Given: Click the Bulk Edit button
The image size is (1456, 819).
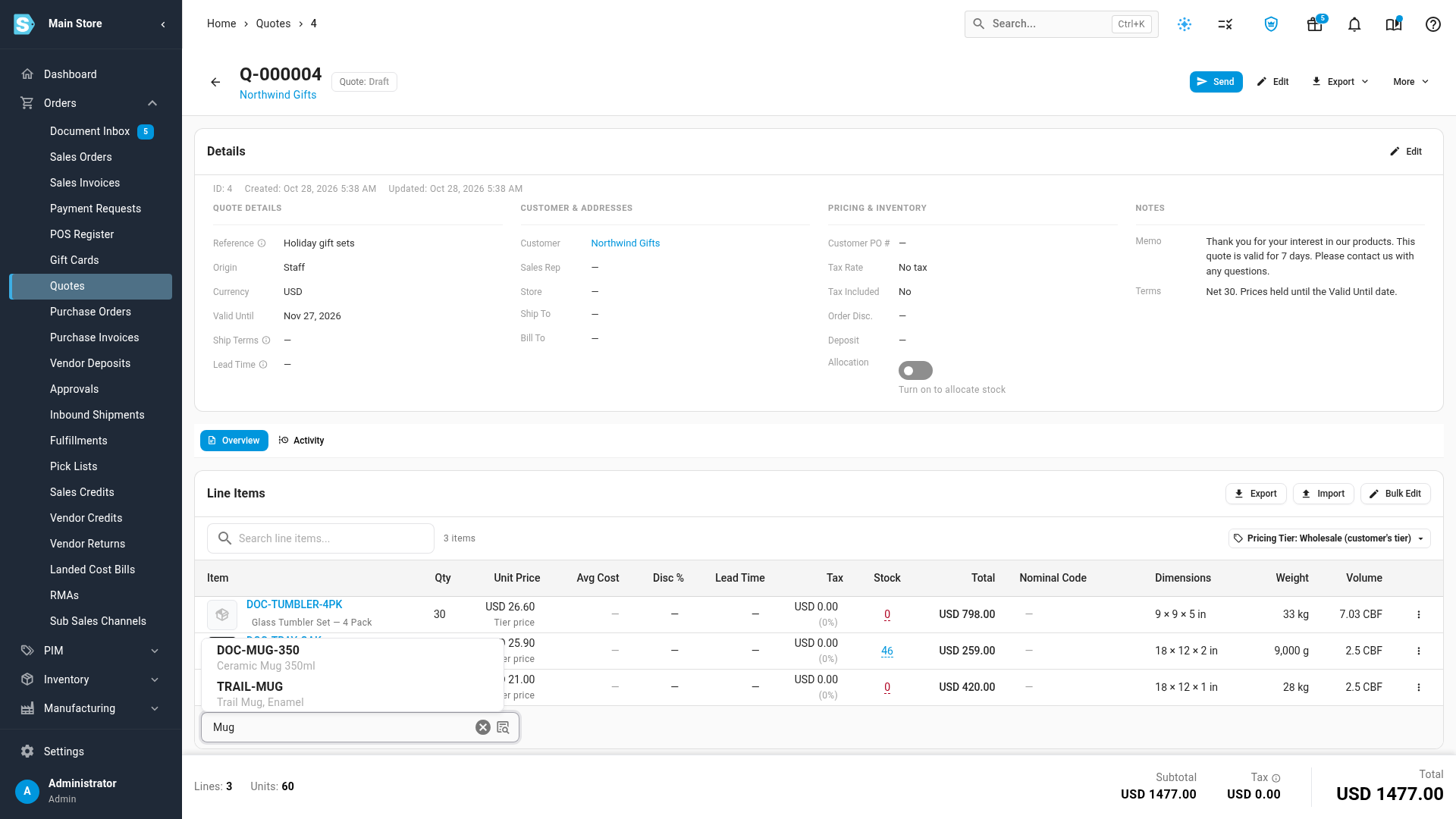Looking at the screenshot, I should click(1395, 494).
